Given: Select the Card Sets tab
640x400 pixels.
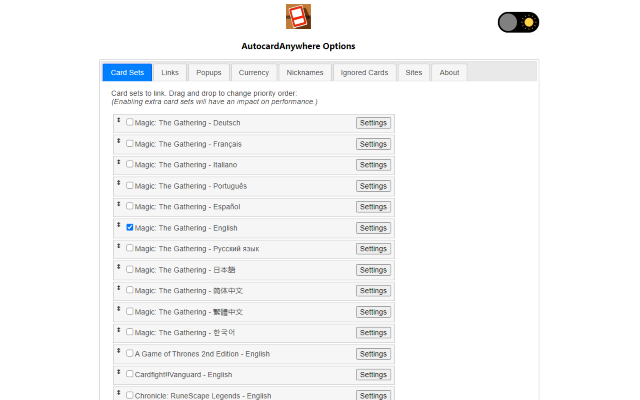Looking at the screenshot, I should [127, 73].
